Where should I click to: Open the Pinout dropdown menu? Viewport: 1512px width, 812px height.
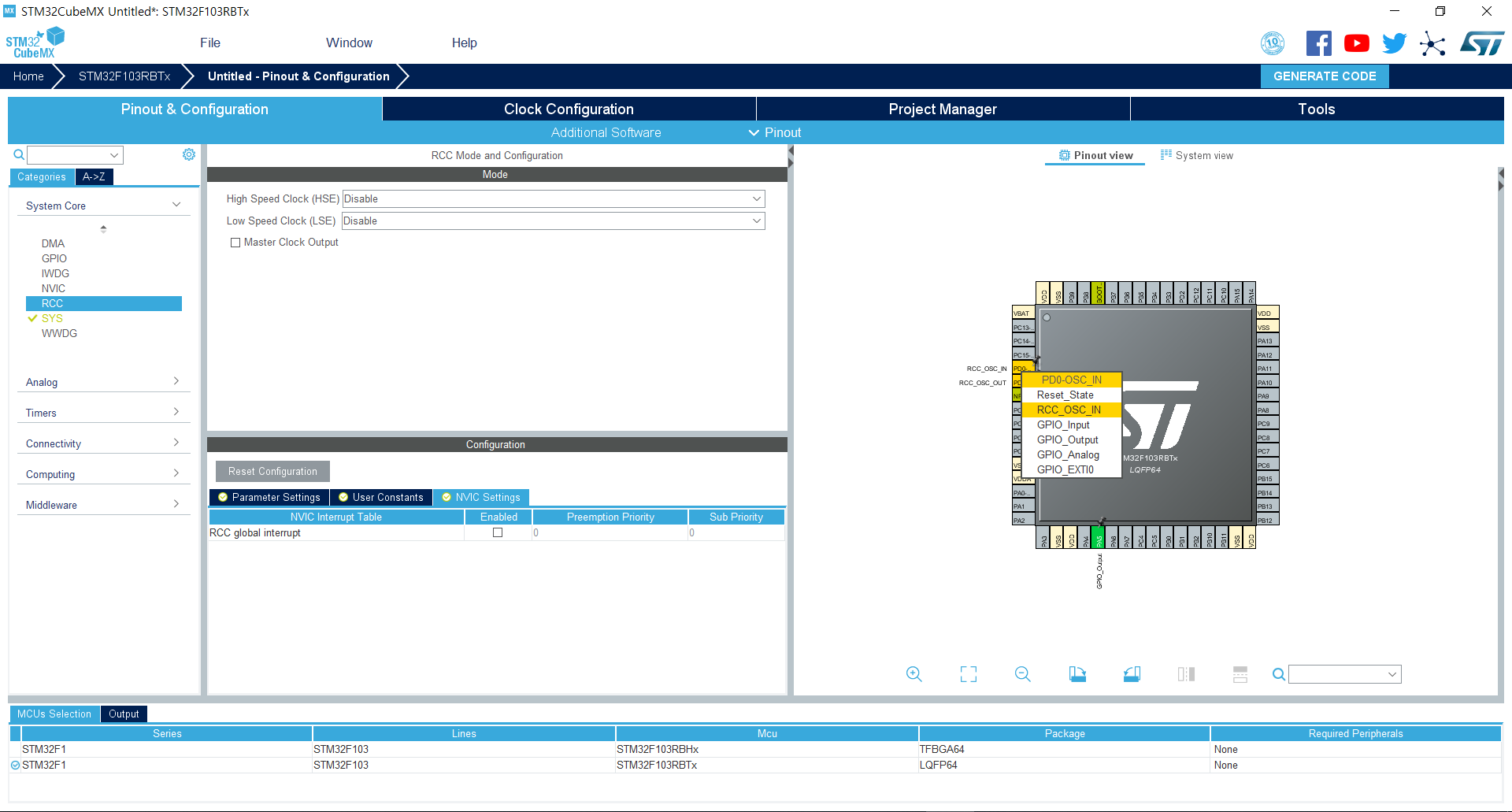coord(775,132)
